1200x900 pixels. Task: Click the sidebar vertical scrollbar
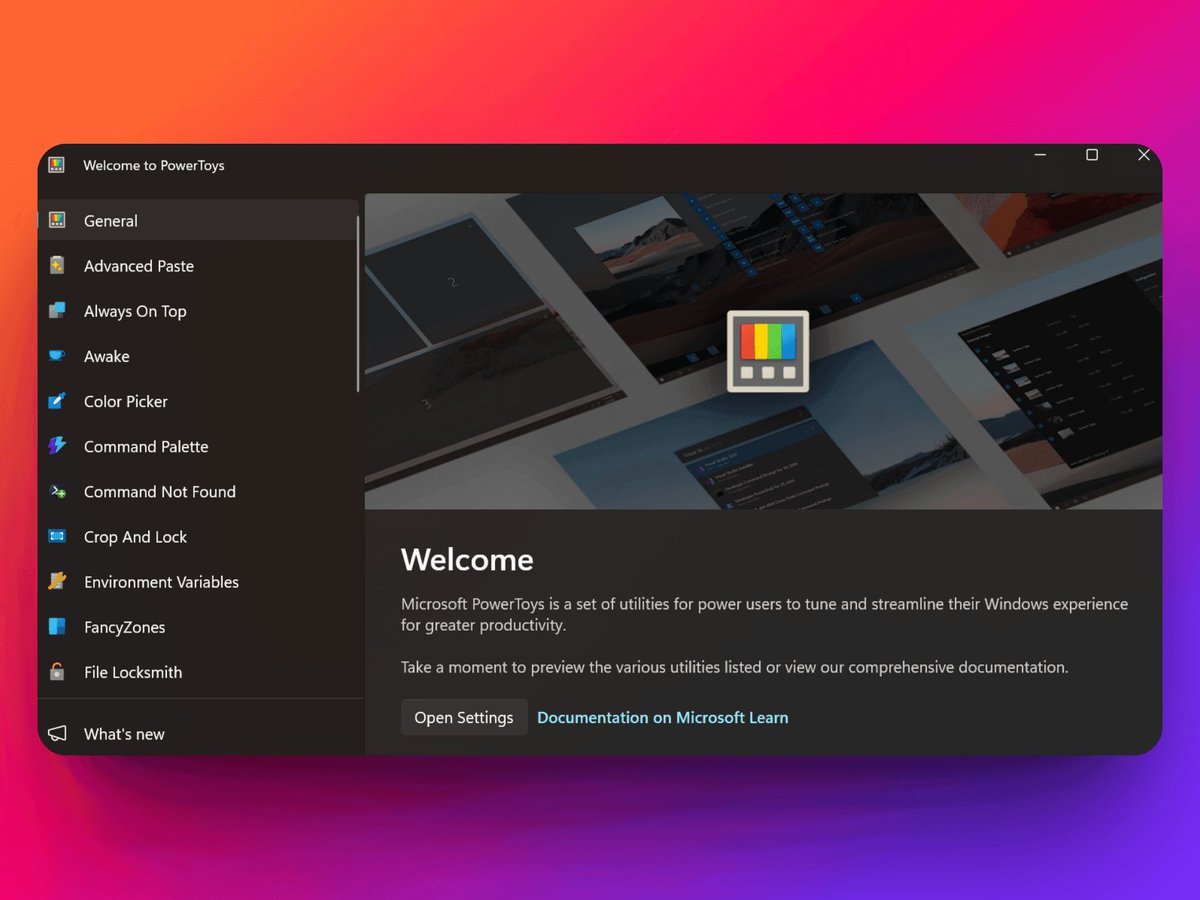pos(358,303)
